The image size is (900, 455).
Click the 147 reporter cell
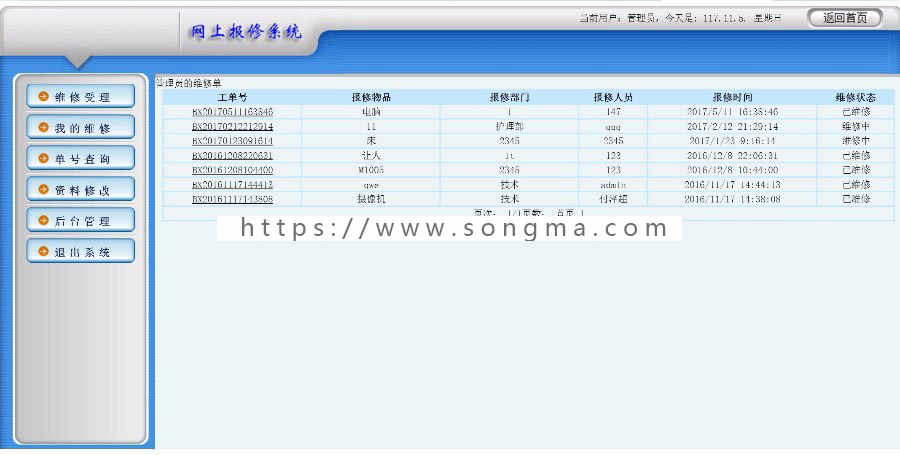pyautogui.click(x=613, y=112)
